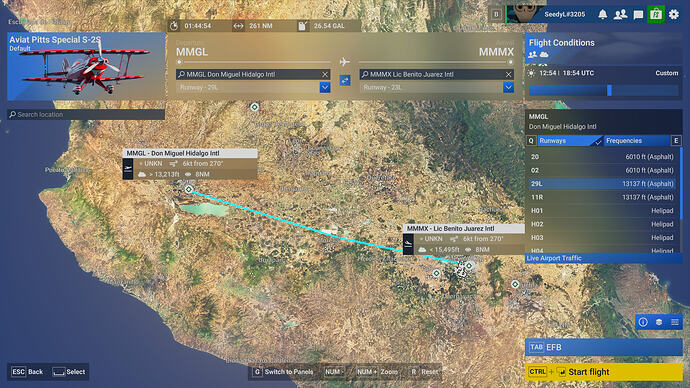Click the departure icon on MMGL map label
The width and height of the screenshot is (690, 388).
click(x=128, y=169)
